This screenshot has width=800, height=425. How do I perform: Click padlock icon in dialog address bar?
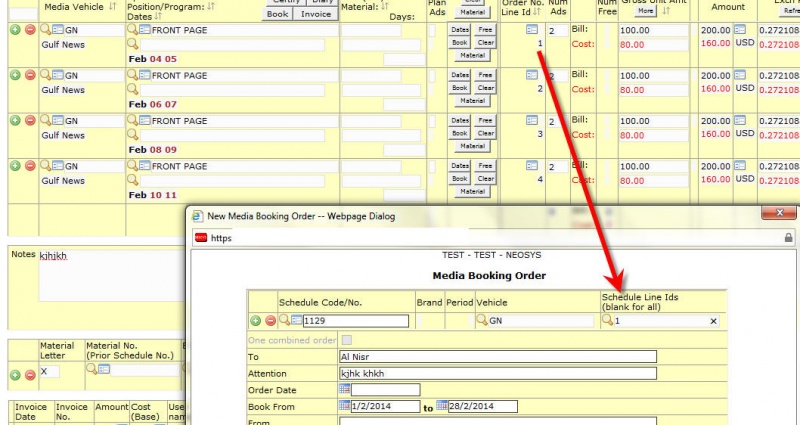pyautogui.click(x=788, y=238)
